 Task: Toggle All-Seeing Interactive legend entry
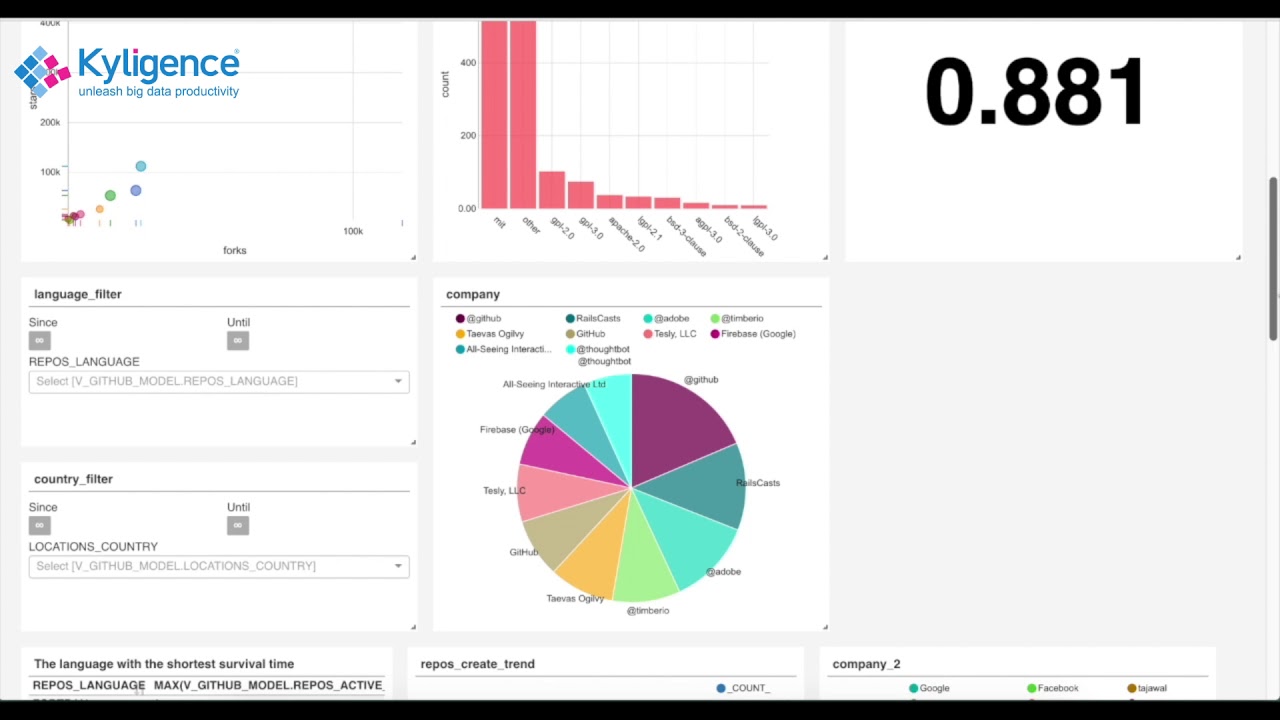point(503,349)
